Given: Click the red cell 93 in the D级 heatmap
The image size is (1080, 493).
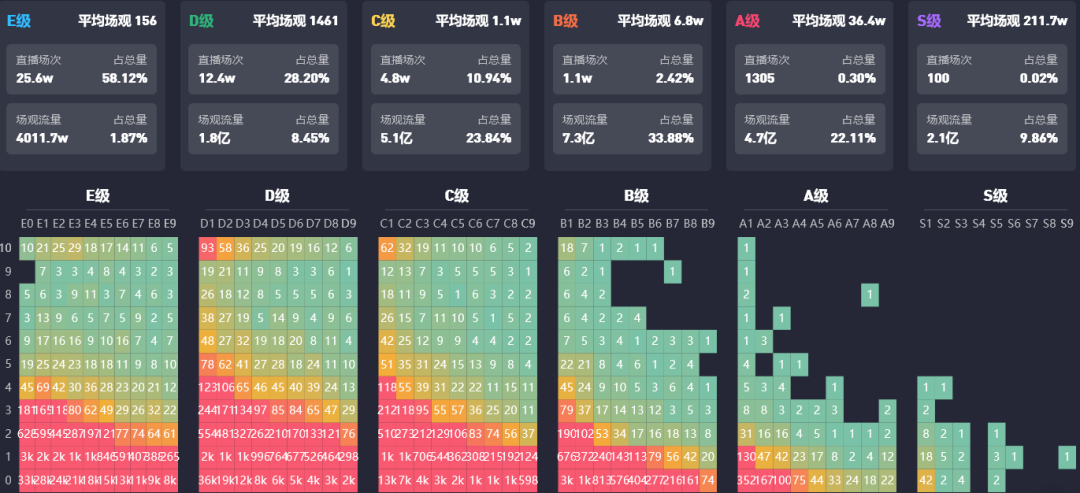Looking at the screenshot, I should click(208, 248).
